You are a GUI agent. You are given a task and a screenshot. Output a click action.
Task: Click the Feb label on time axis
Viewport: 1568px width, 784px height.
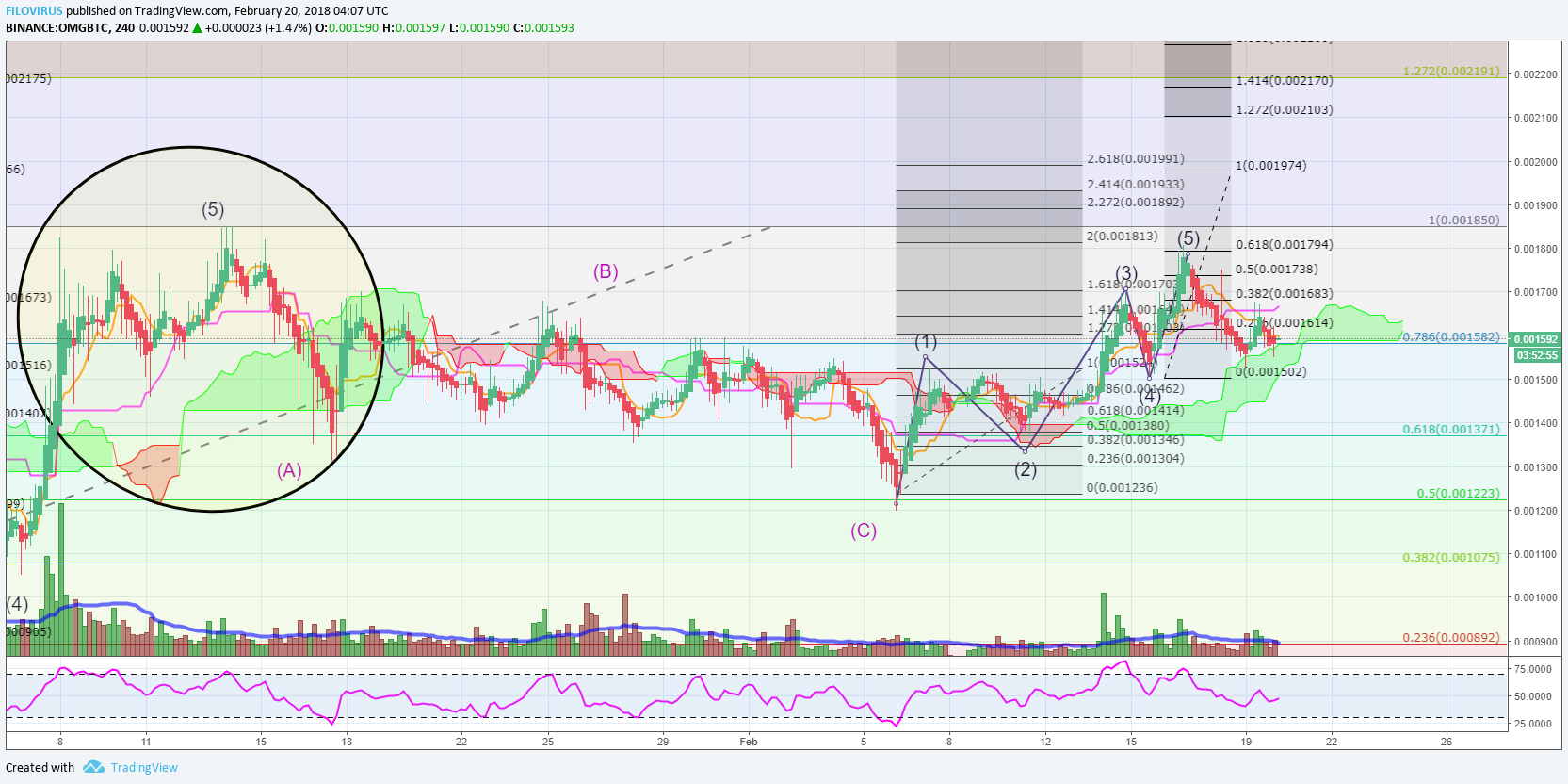click(x=749, y=742)
